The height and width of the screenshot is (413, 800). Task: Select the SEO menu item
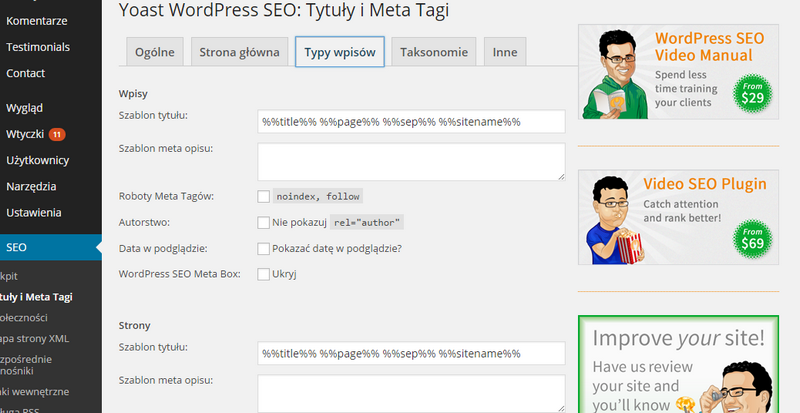click(51, 248)
